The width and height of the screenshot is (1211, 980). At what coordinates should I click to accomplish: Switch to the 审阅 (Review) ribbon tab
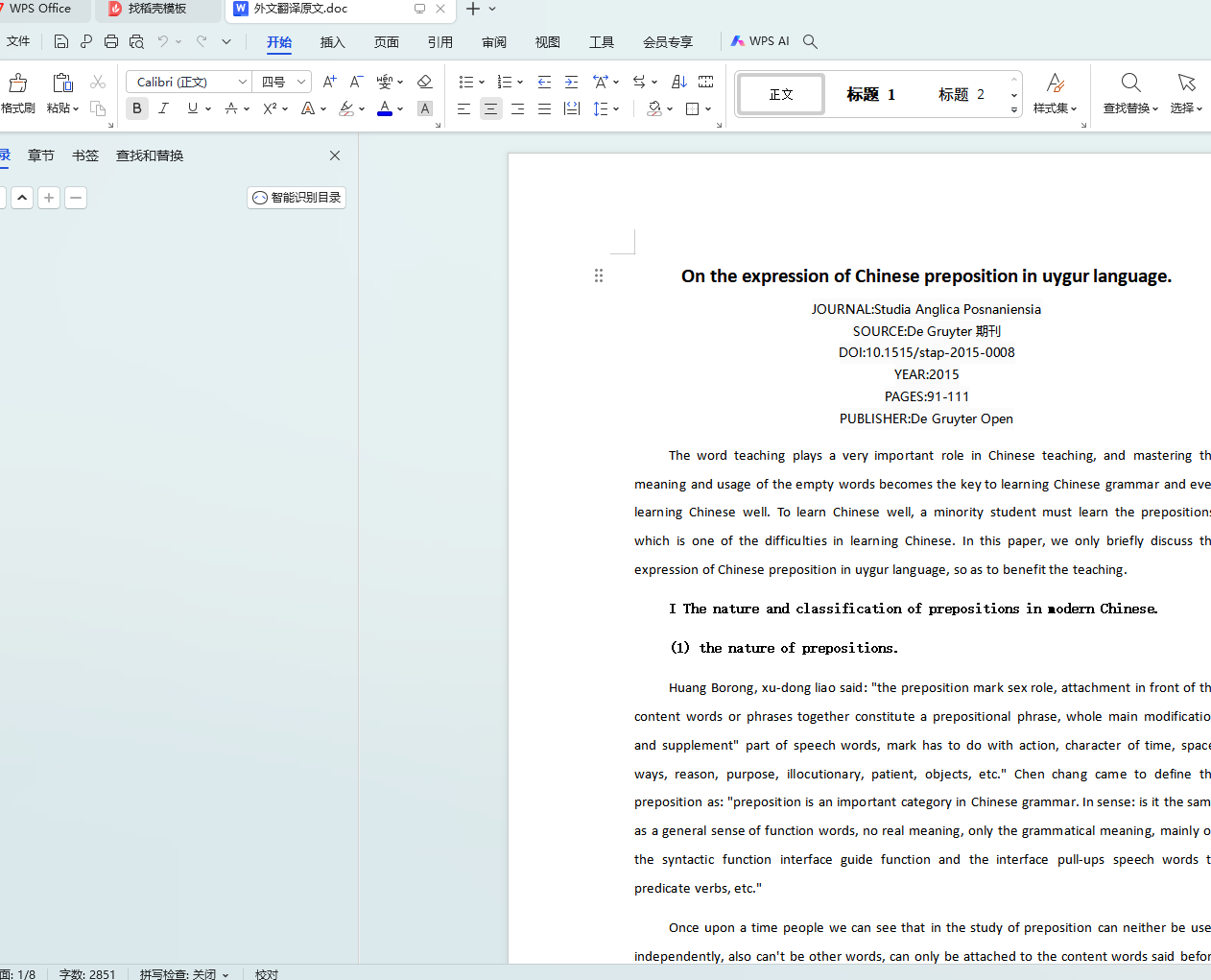tap(494, 42)
